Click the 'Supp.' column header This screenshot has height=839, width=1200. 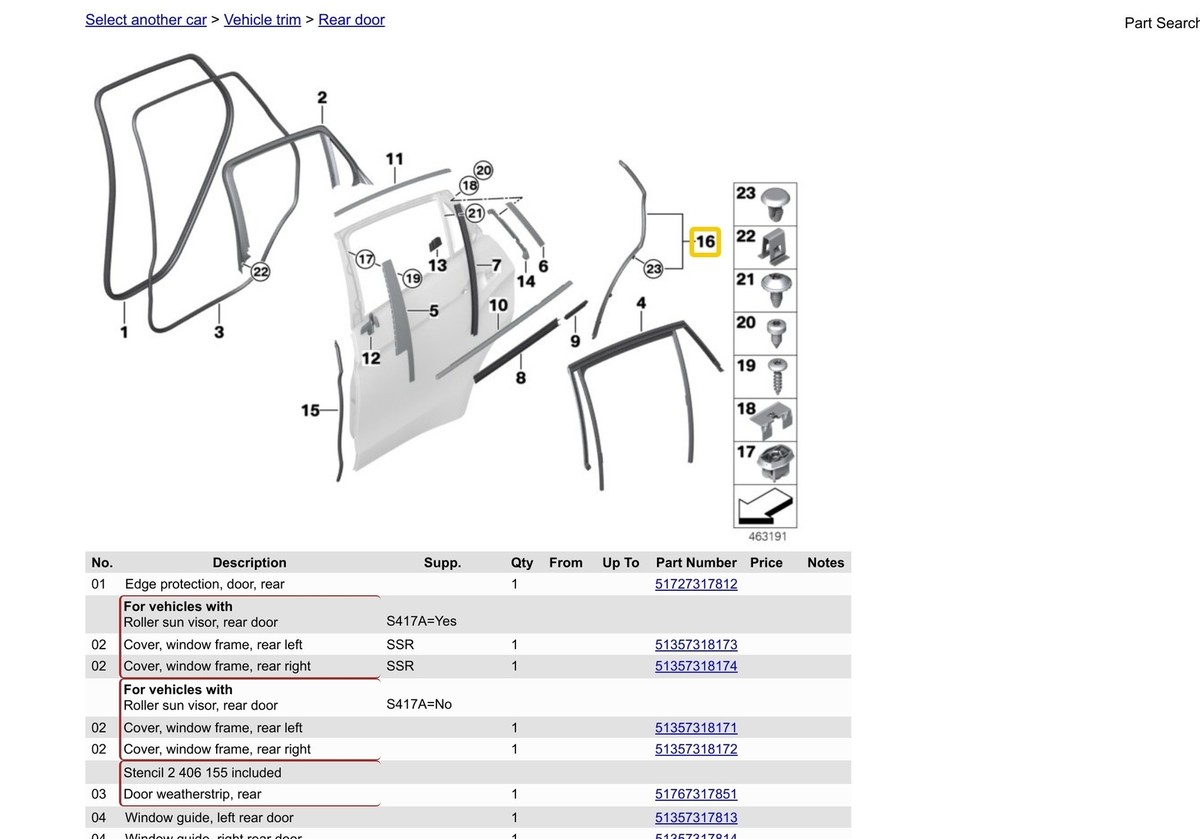click(442, 563)
